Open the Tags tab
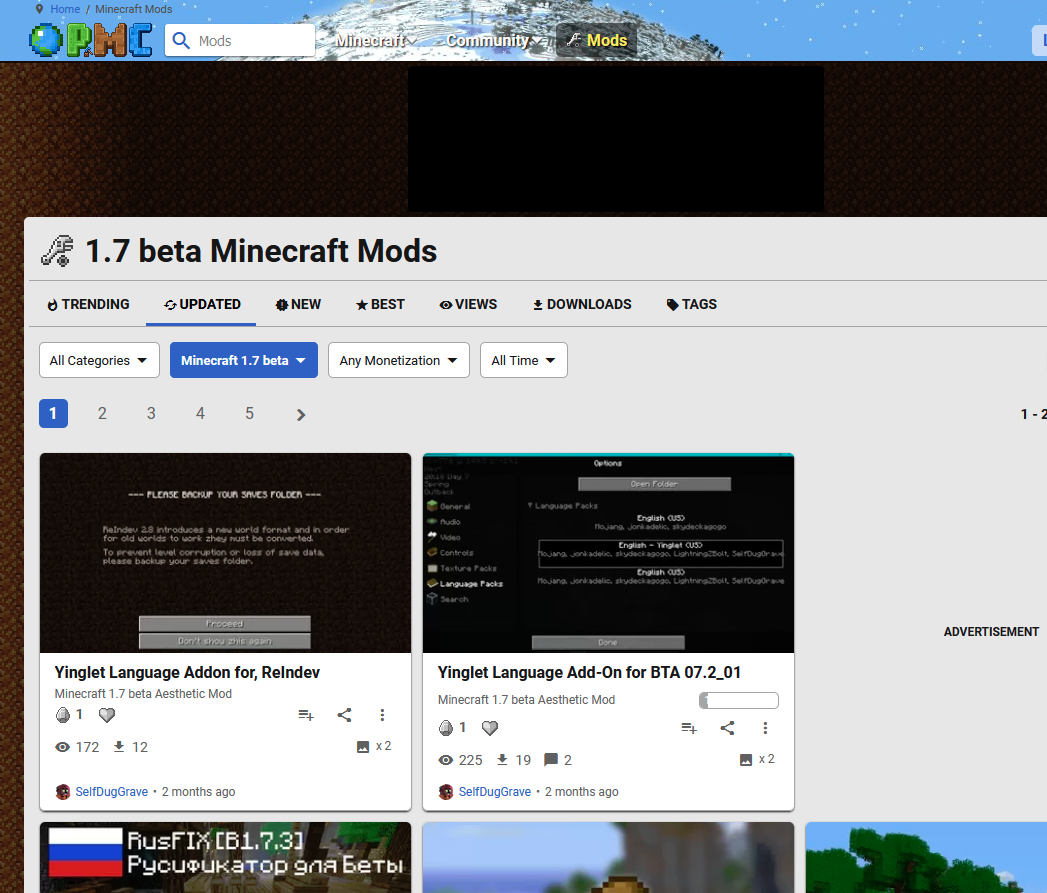This screenshot has width=1047, height=893. click(691, 305)
